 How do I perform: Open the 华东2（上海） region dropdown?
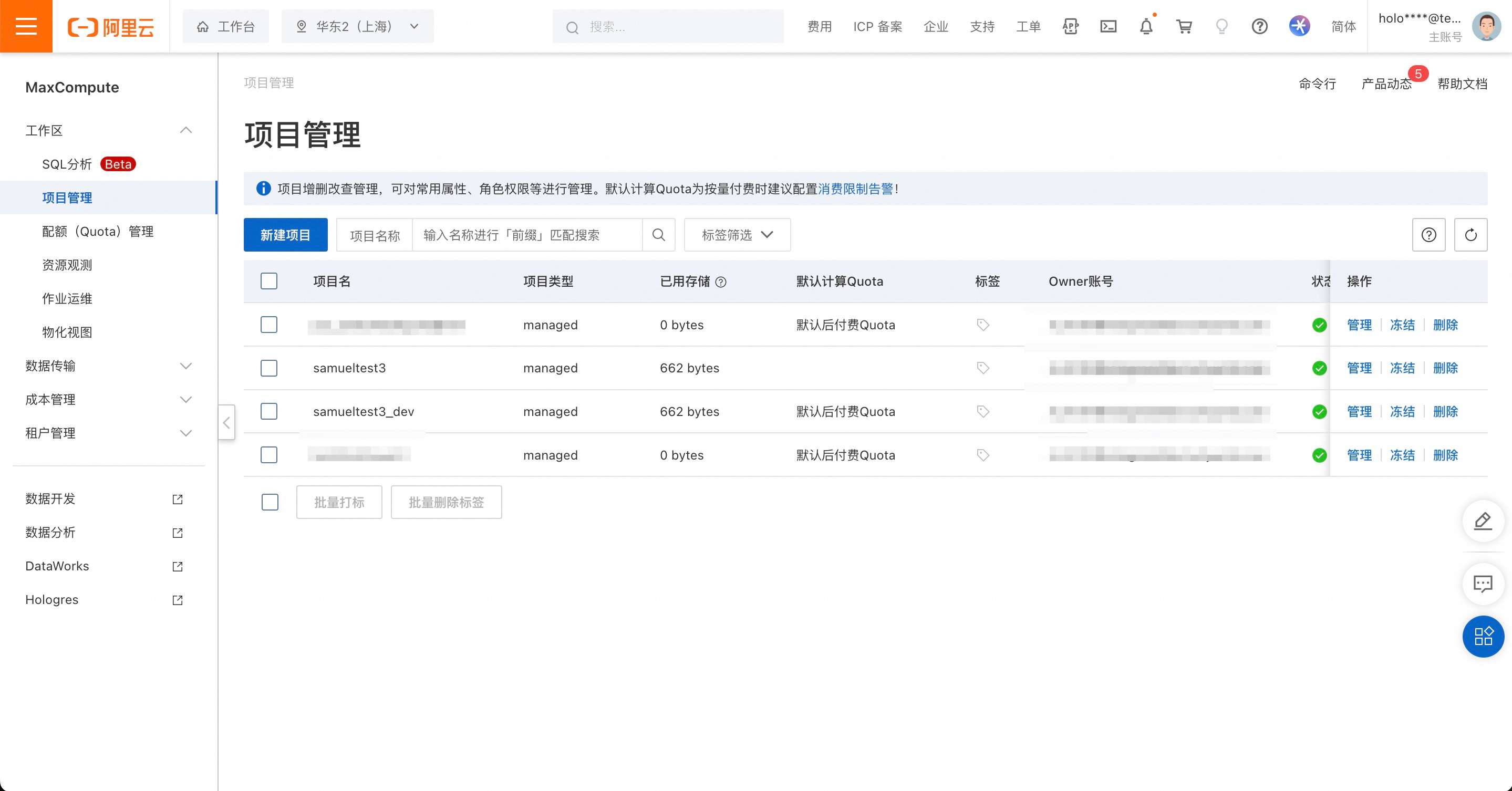point(357,26)
